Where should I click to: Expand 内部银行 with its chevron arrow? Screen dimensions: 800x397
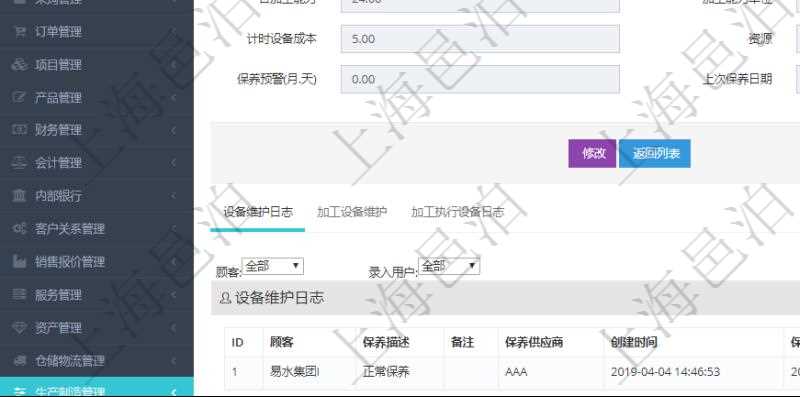coord(173,195)
